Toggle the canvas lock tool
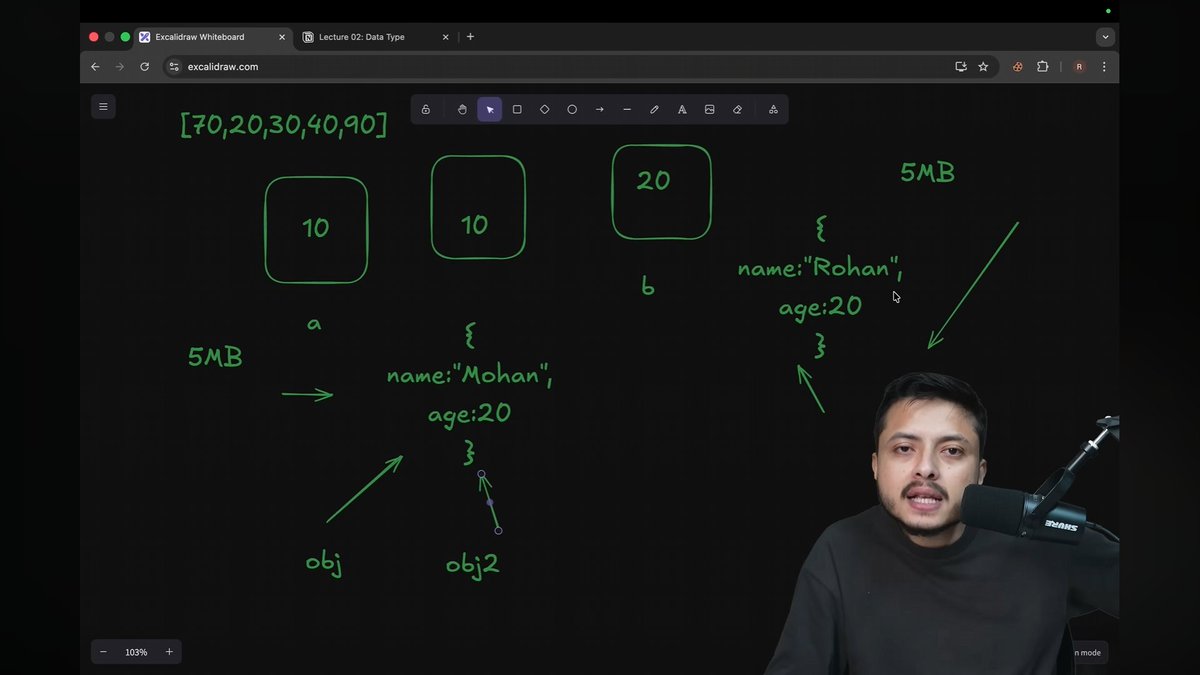 click(x=426, y=109)
